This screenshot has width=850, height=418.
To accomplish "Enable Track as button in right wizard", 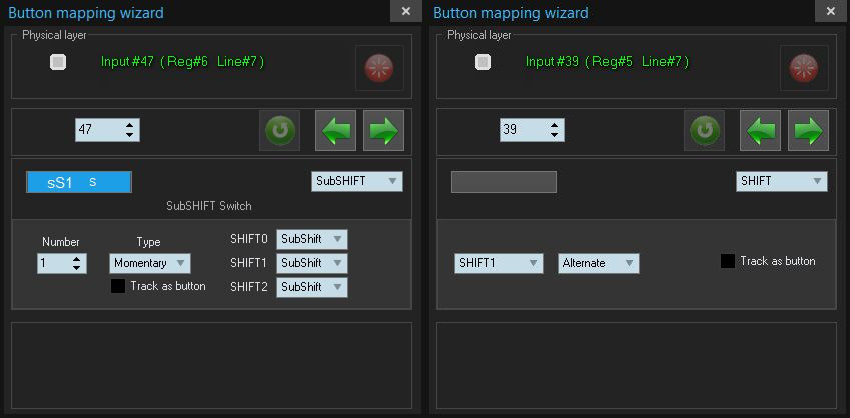I will (728, 261).
